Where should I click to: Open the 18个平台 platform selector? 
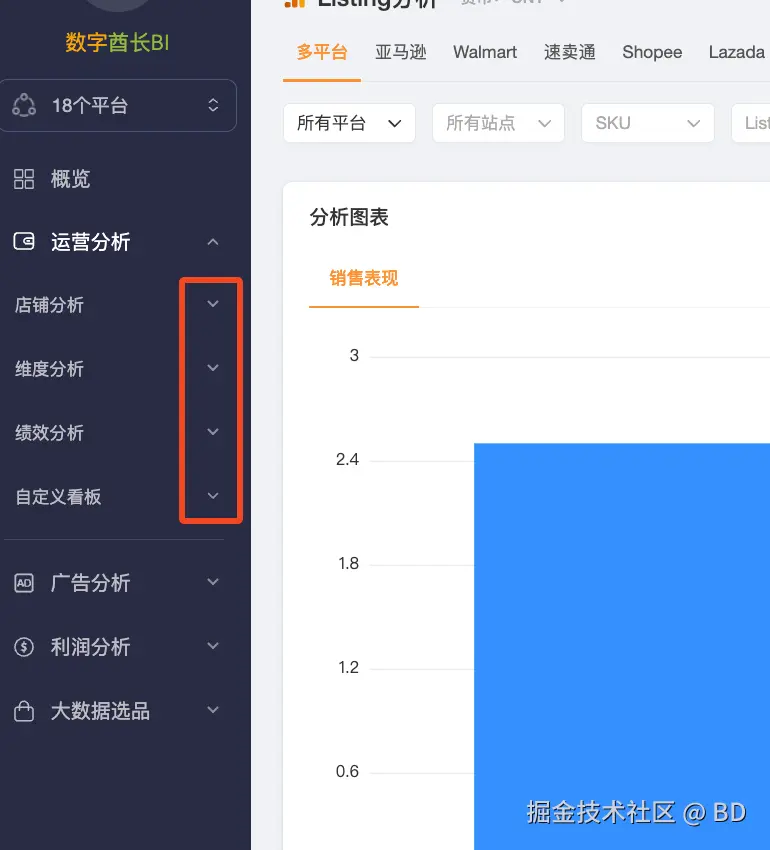[x=118, y=105]
